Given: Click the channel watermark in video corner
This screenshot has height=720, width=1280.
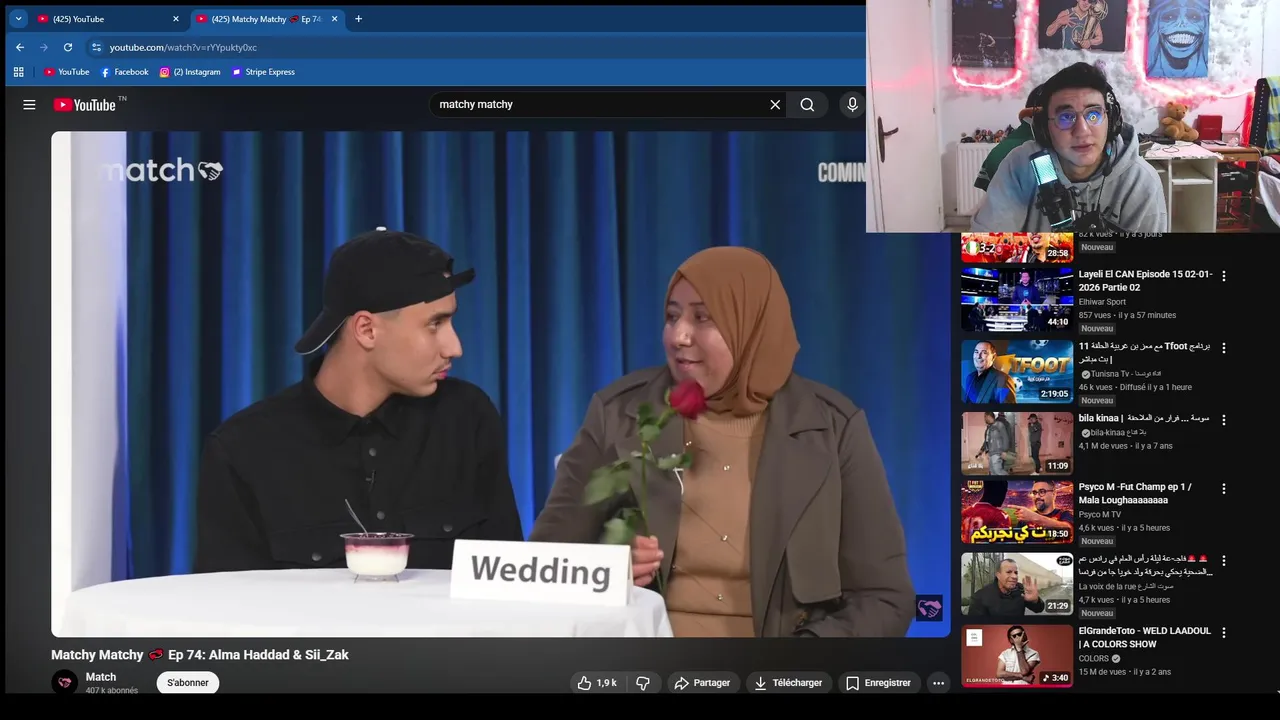Looking at the screenshot, I should pyautogui.click(x=929, y=608).
